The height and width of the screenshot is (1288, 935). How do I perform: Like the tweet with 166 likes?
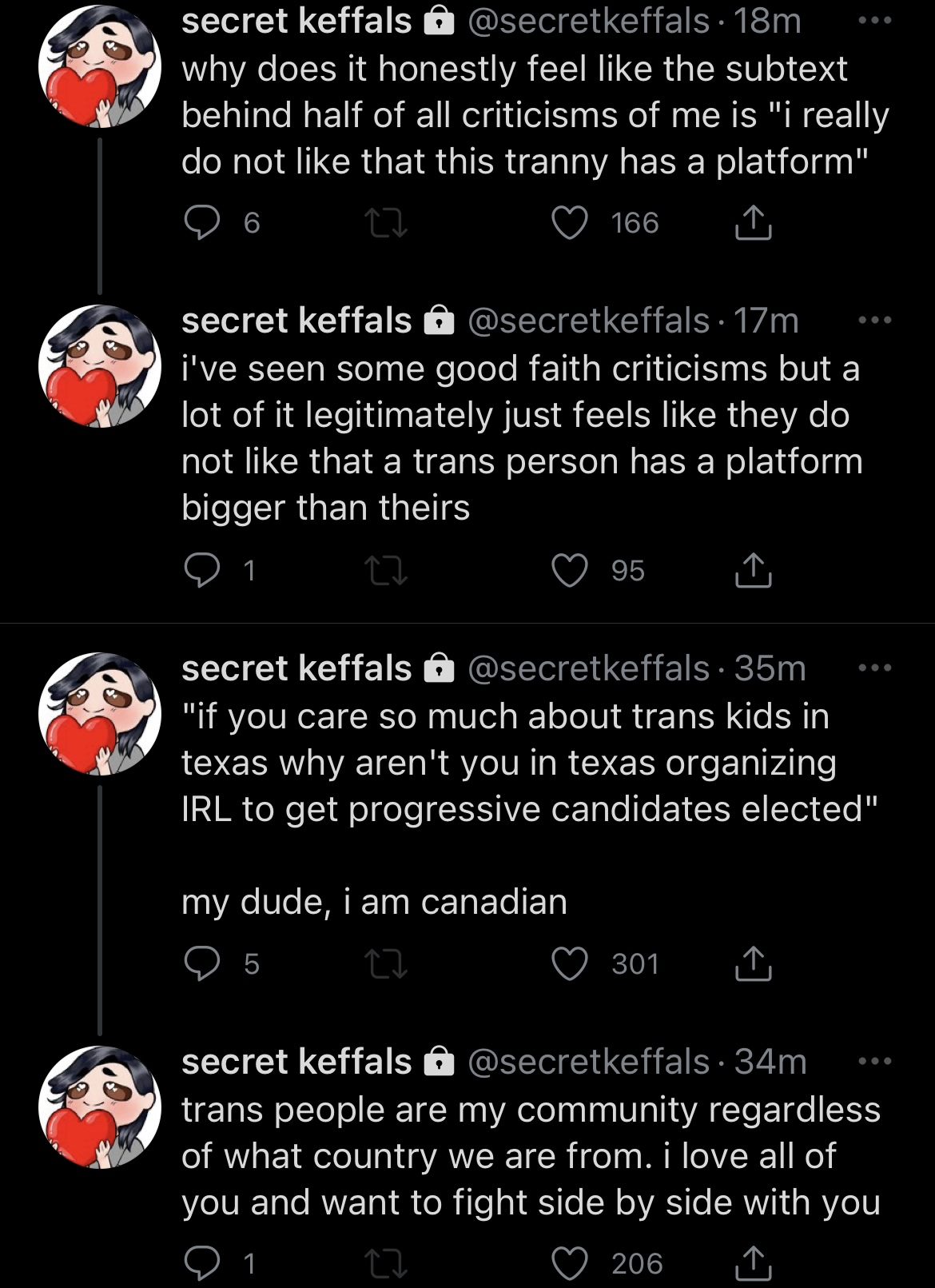pyautogui.click(x=571, y=223)
